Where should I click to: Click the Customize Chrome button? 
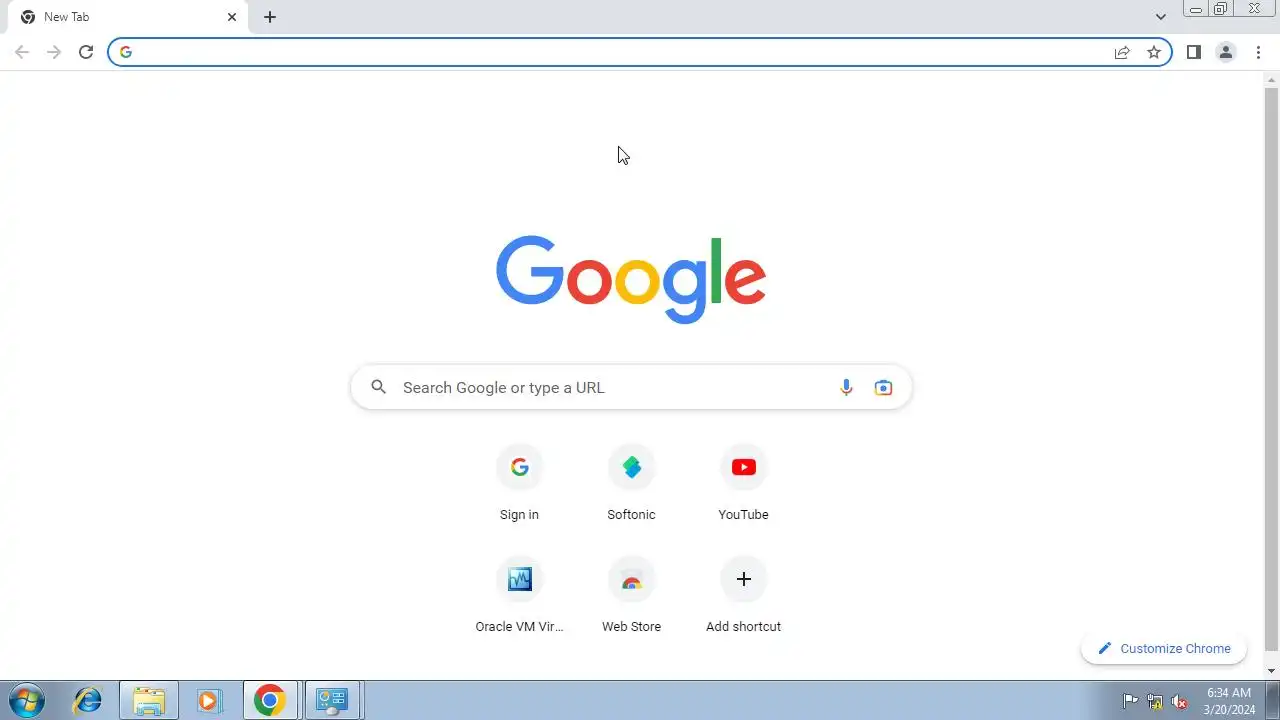click(1164, 648)
